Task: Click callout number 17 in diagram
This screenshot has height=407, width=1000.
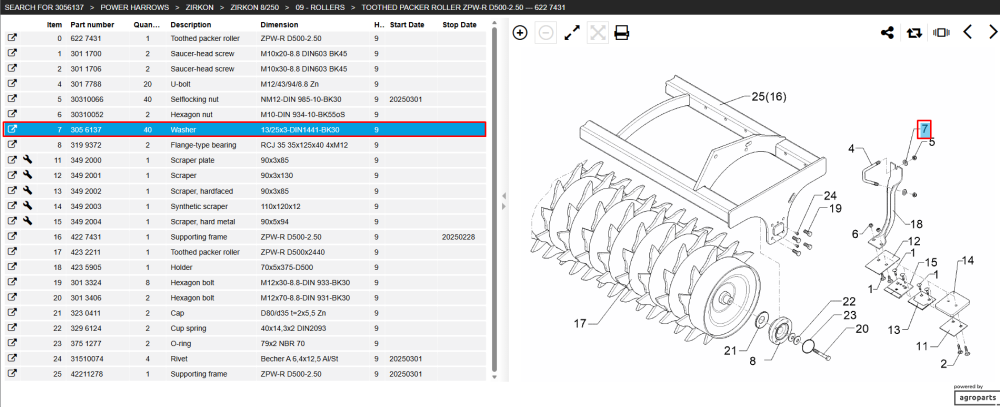Action: [x=579, y=323]
